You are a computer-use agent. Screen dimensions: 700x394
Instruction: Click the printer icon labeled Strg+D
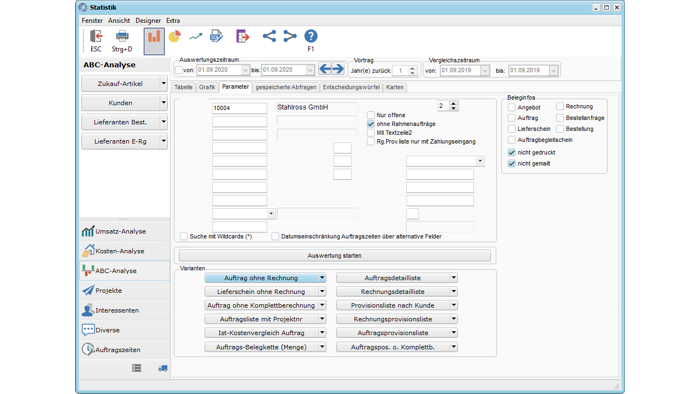point(122,37)
